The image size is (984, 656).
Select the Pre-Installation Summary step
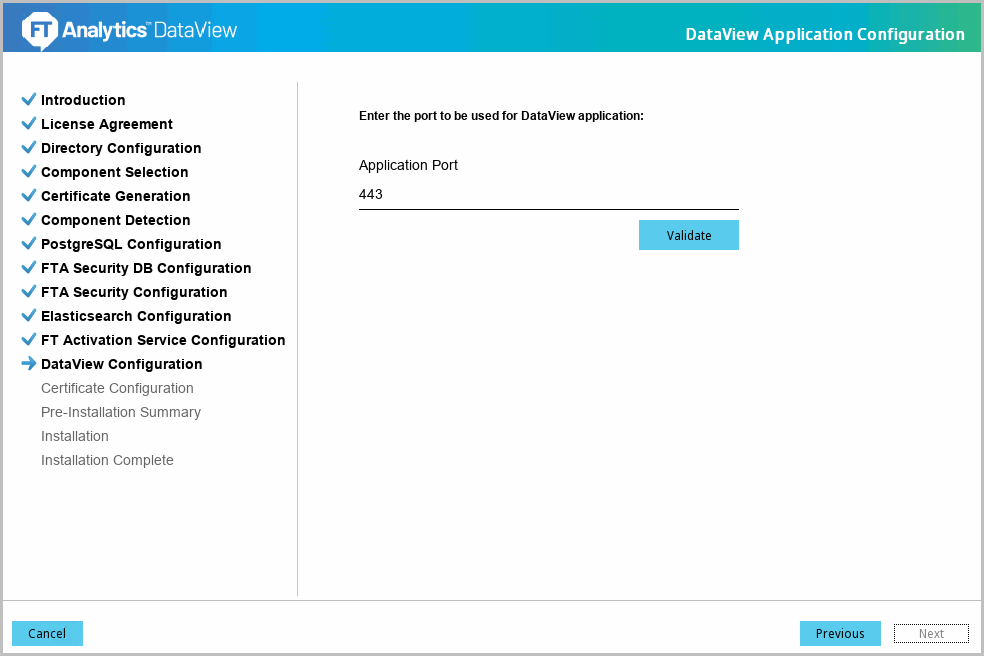(121, 412)
